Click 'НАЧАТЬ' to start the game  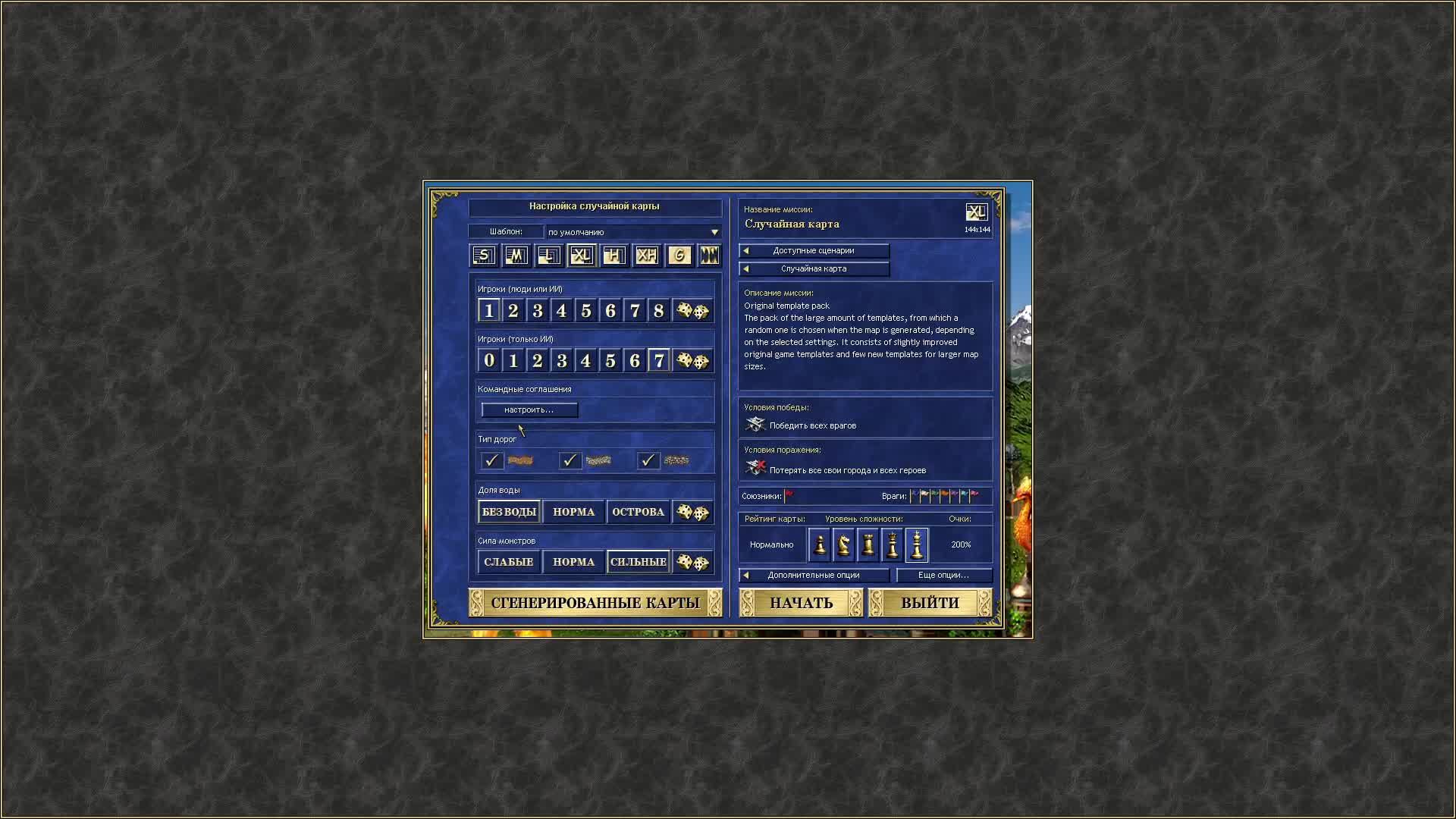click(x=802, y=603)
